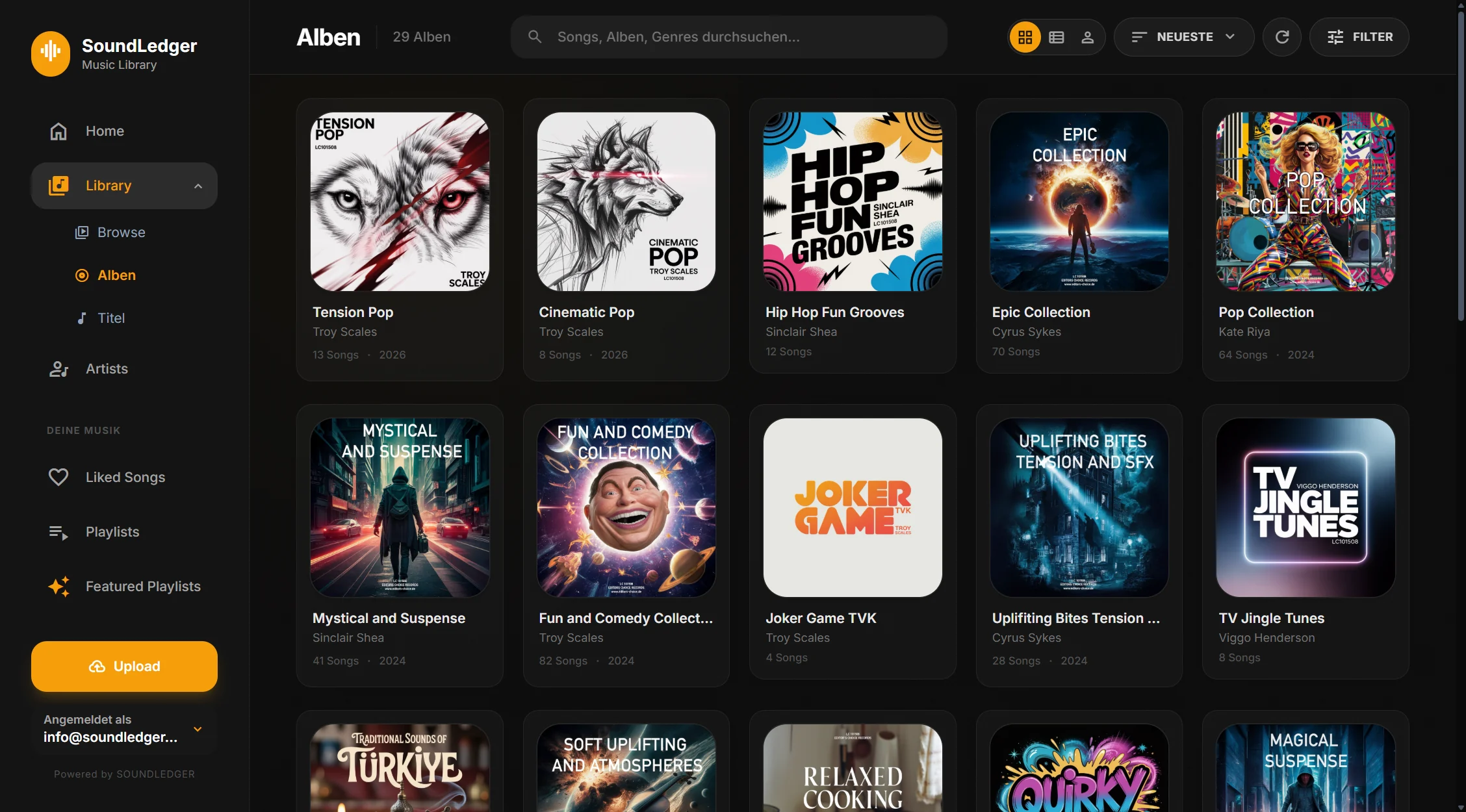Open the Pop Collection album title
The width and height of the screenshot is (1466, 812).
pos(1267,312)
